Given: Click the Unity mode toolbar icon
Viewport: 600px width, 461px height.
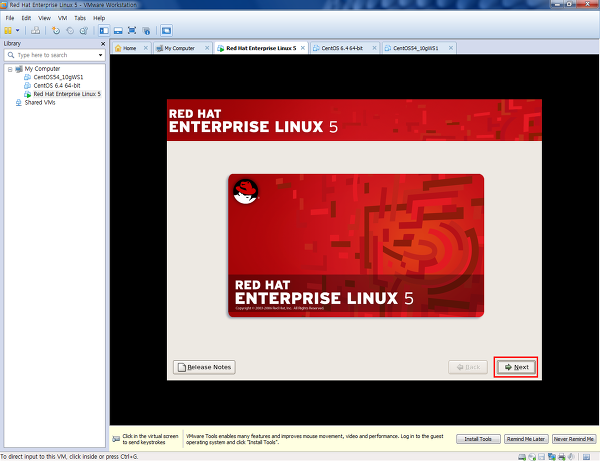Looking at the screenshot, I should tap(146, 31).
